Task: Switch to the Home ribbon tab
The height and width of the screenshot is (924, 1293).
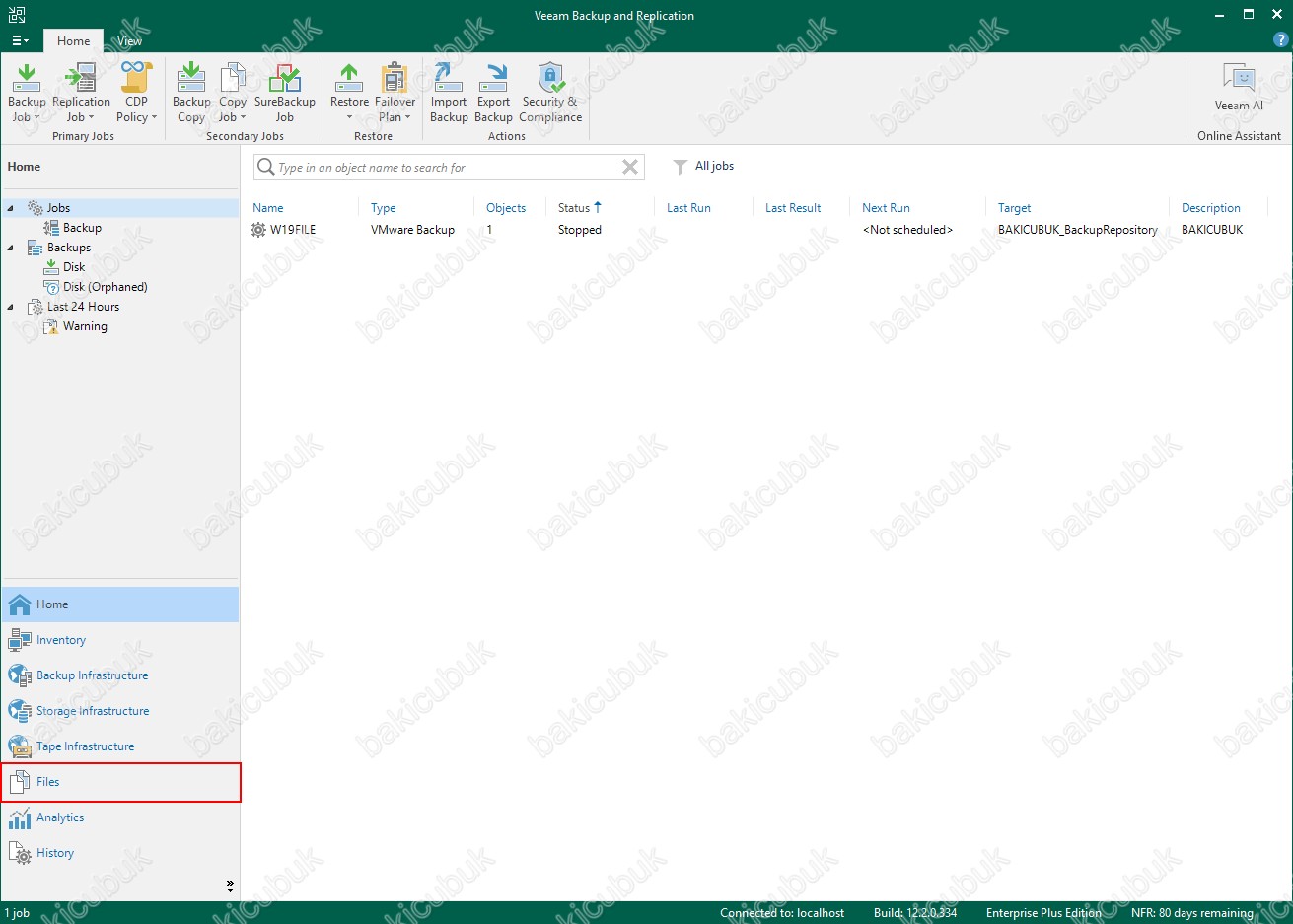Action: (73, 41)
